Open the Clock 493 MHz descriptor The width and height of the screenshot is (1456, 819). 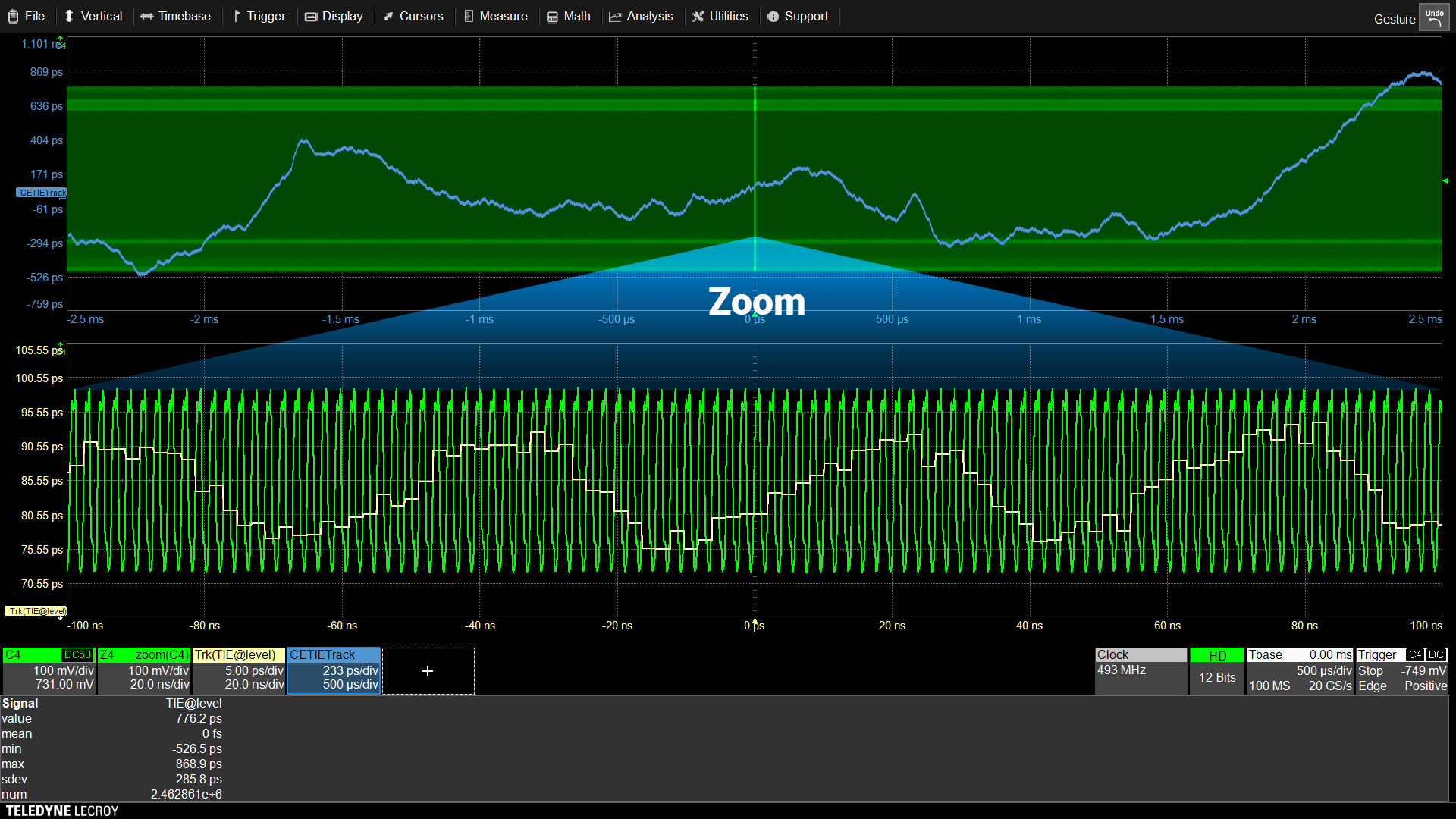click(1141, 670)
